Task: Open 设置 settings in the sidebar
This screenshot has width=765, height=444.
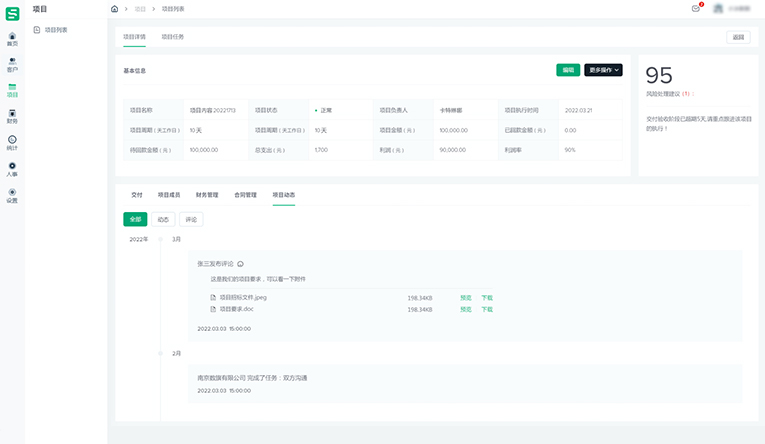Action: 12,194
